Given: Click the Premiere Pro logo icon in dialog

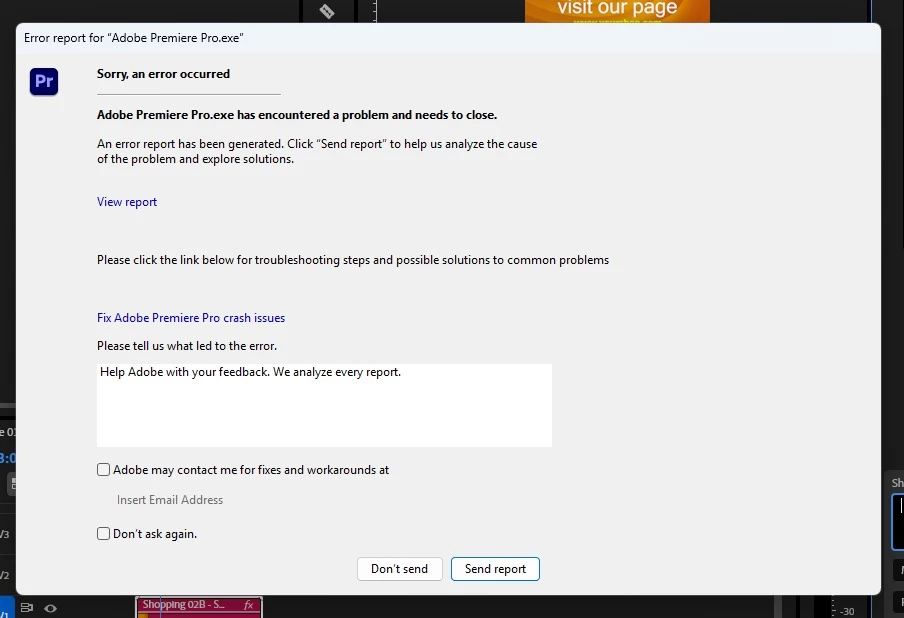Looking at the screenshot, I should coord(44,81).
